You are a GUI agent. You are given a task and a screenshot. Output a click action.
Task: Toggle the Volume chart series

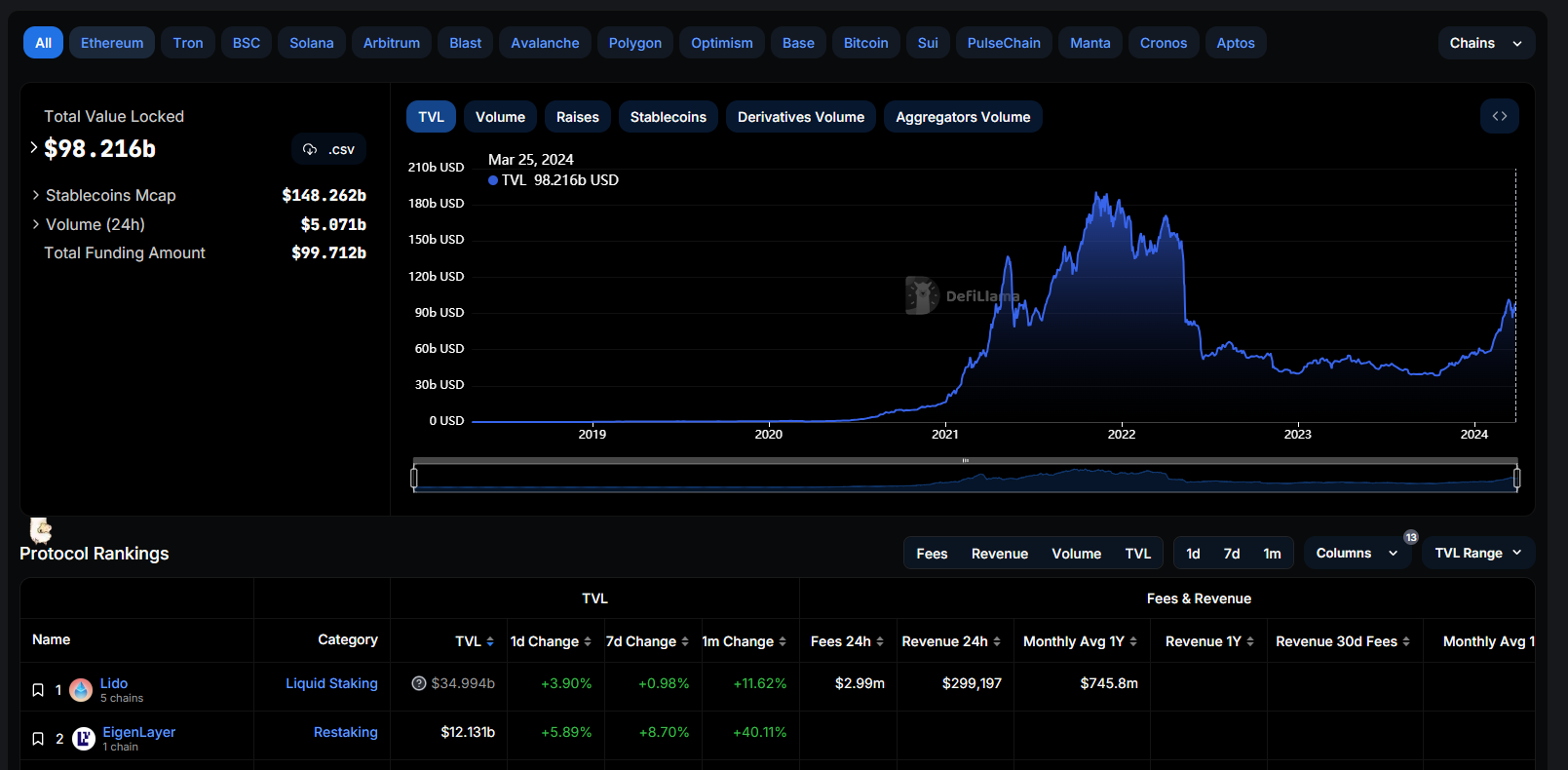(500, 117)
